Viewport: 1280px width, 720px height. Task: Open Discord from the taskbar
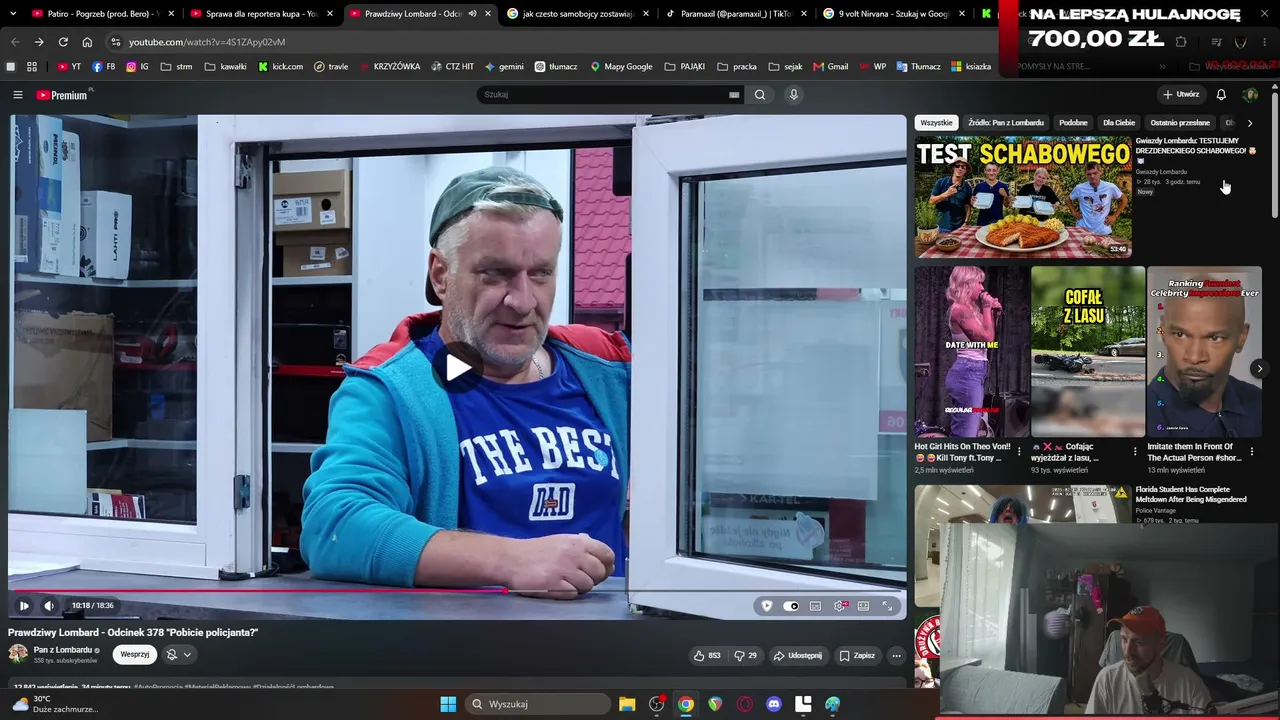tap(774, 704)
